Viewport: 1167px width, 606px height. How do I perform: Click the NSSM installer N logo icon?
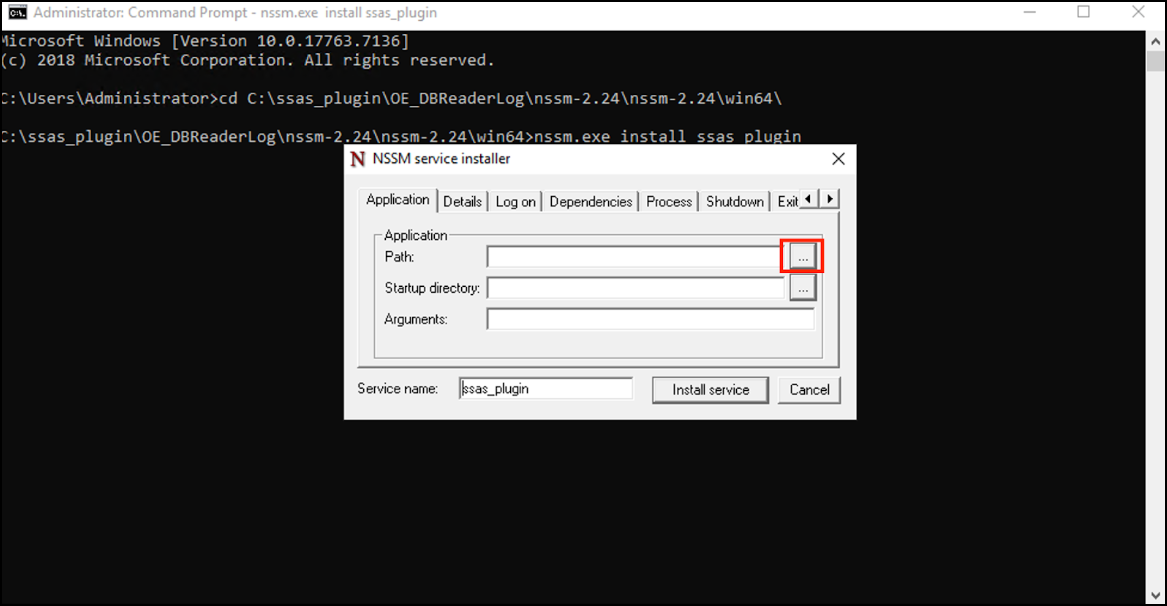coord(358,159)
